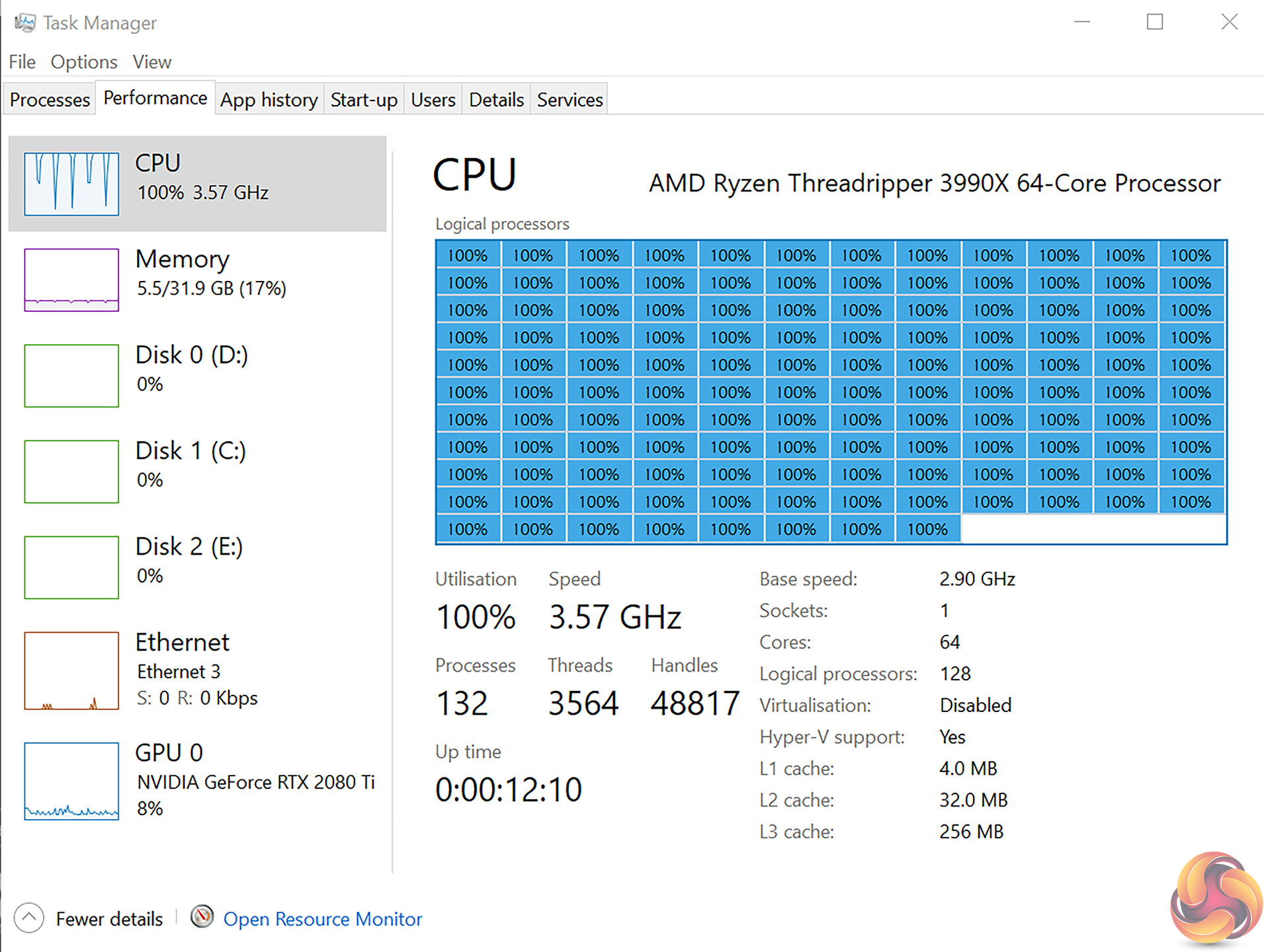The width and height of the screenshot is (1264, 952).
Task: Open Disk 2 (E:) performance graph
Action: click(71, 567)
